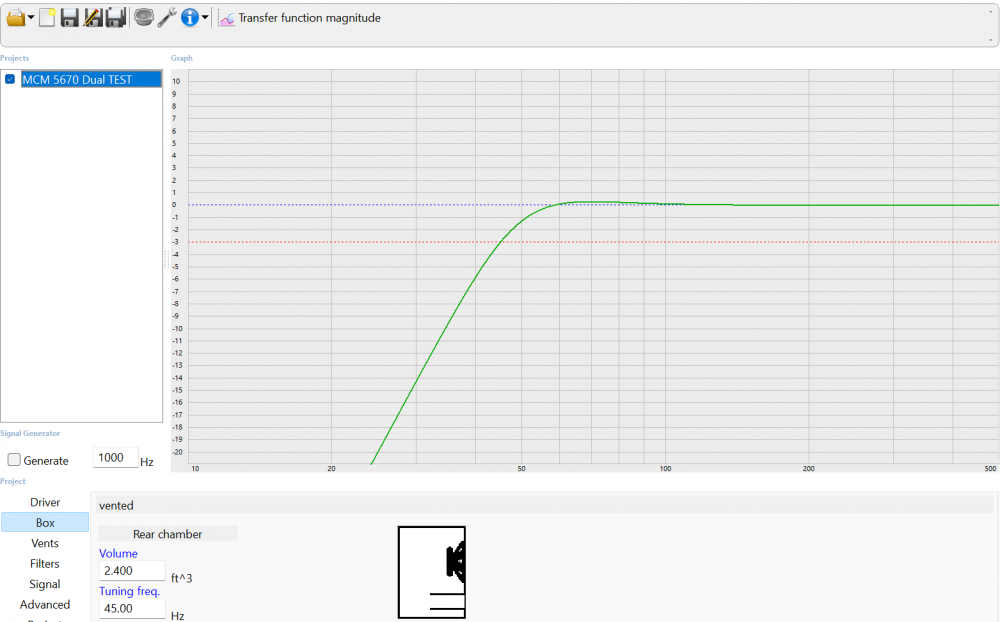Click the open project folder icon
This screenshot has width=1000, height=622.
pyautogui.click(x=15, y=17)
